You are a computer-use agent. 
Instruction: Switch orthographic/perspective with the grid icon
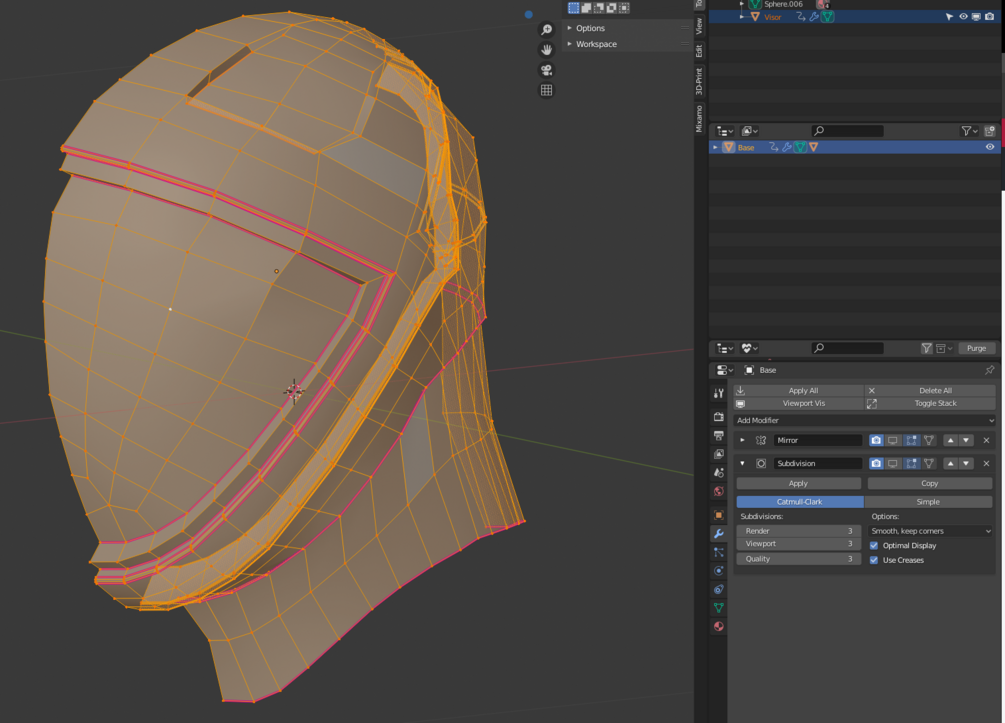click(x=546, y=90)
